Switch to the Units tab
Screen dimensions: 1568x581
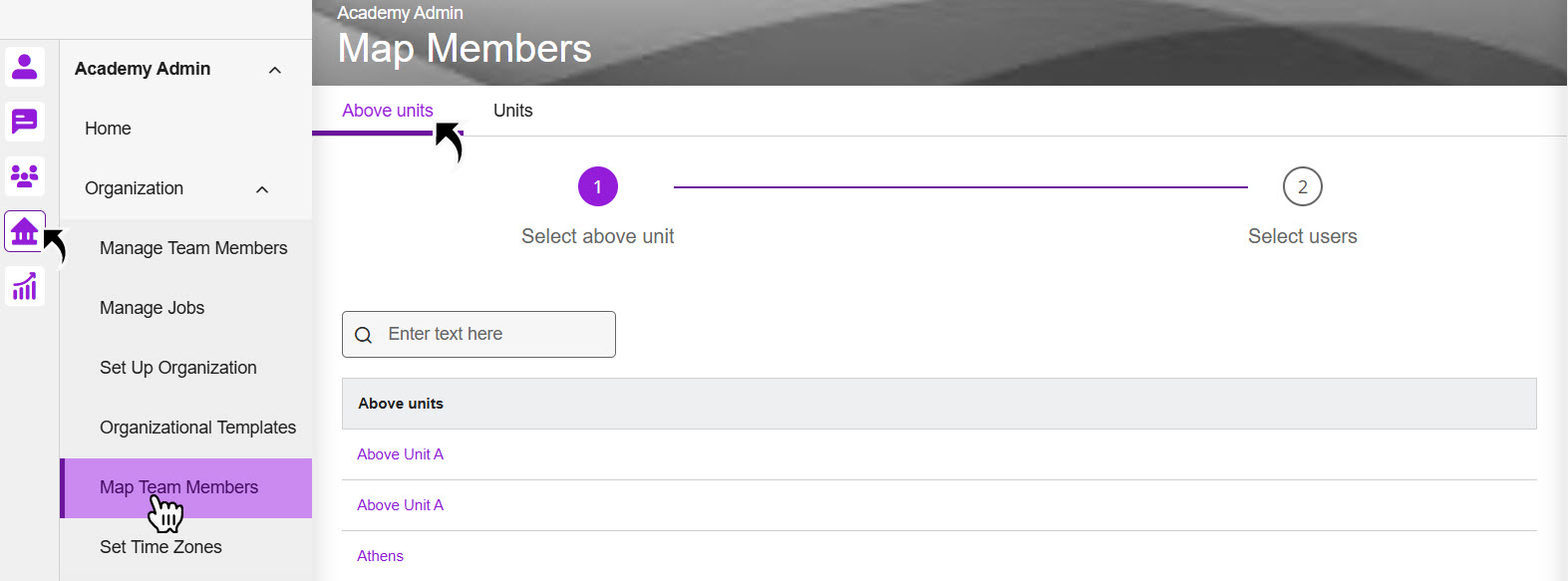point(512,111)
